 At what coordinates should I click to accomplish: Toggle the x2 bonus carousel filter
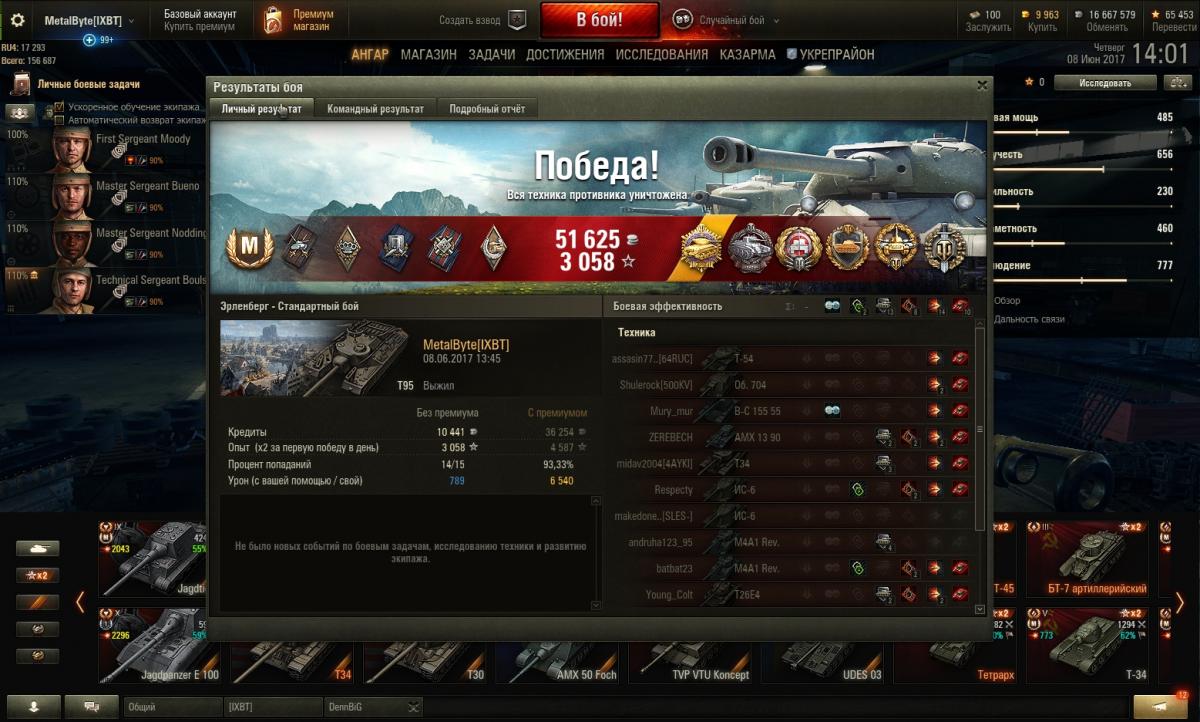(x=38, y=575)
